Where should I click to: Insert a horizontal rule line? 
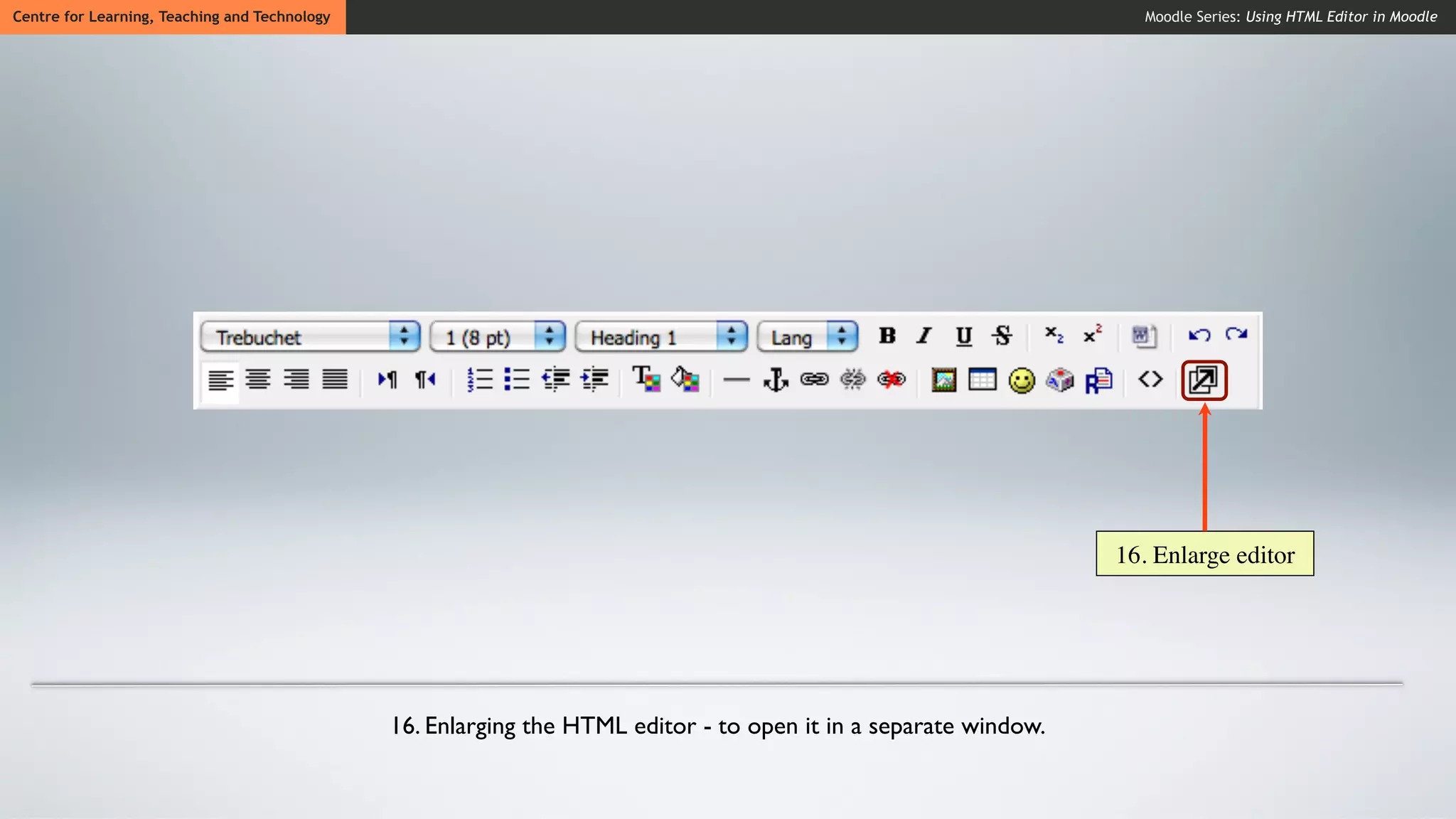737,380
